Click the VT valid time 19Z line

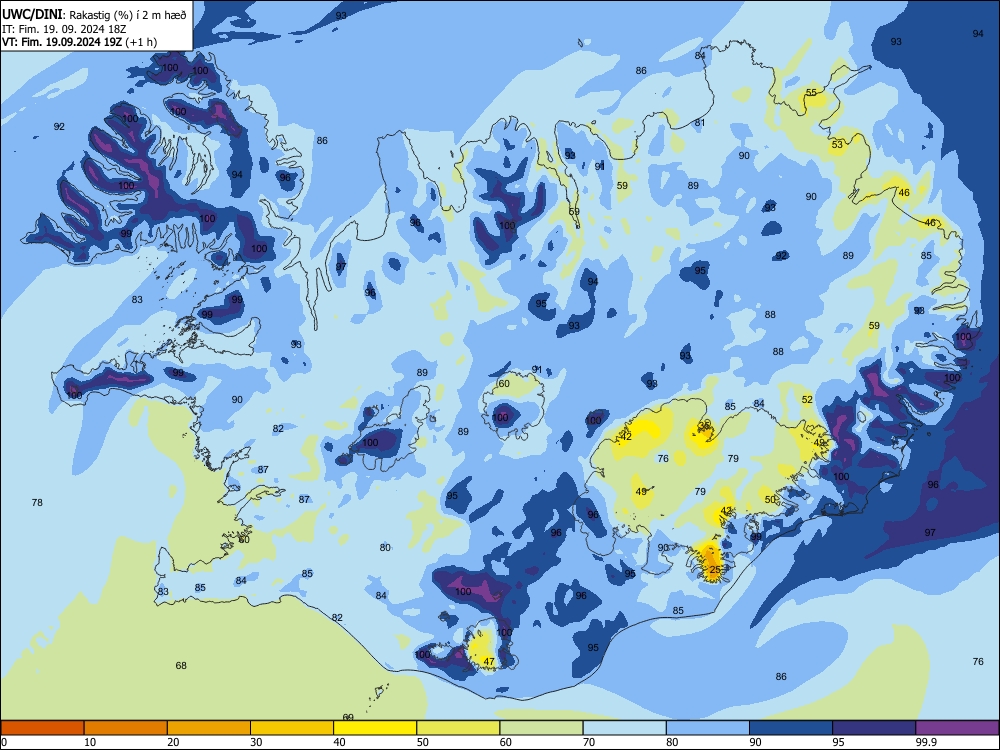tap(80, 42)
